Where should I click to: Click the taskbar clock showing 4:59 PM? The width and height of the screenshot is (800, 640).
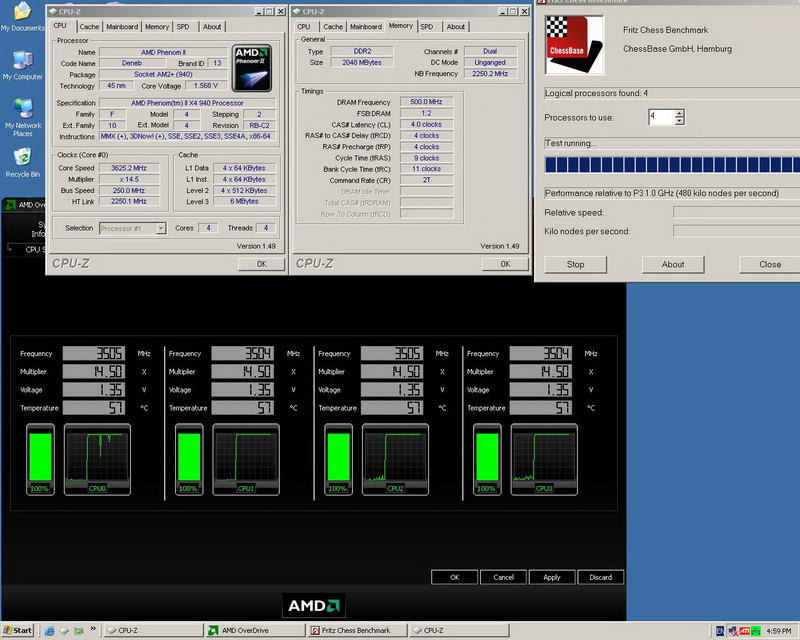[x=779, y=631]
